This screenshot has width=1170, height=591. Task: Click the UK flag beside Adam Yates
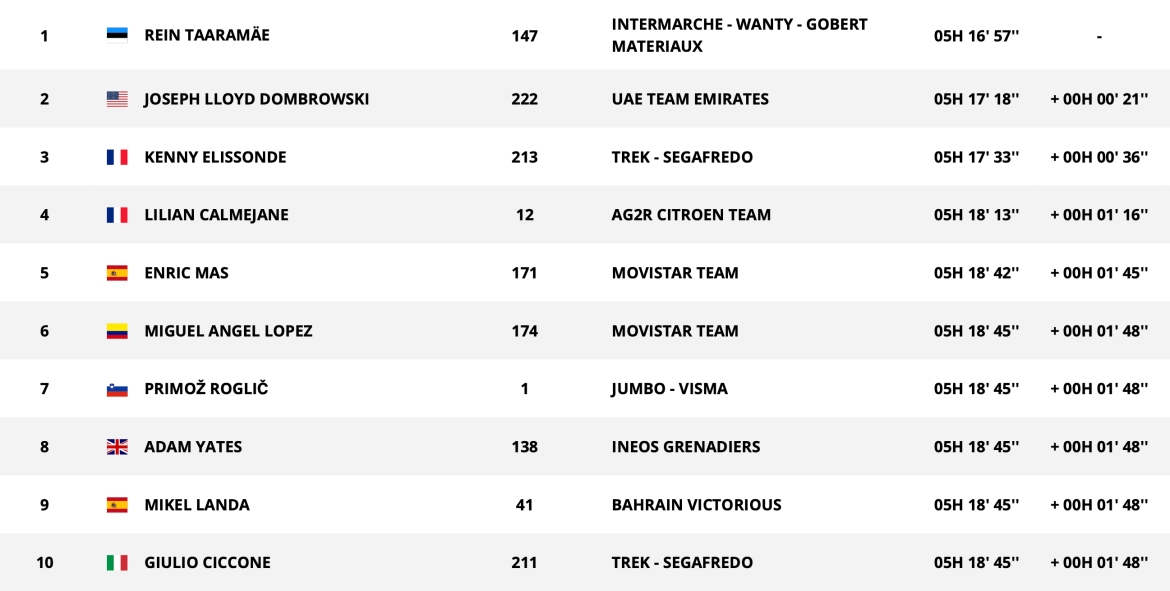117,447
